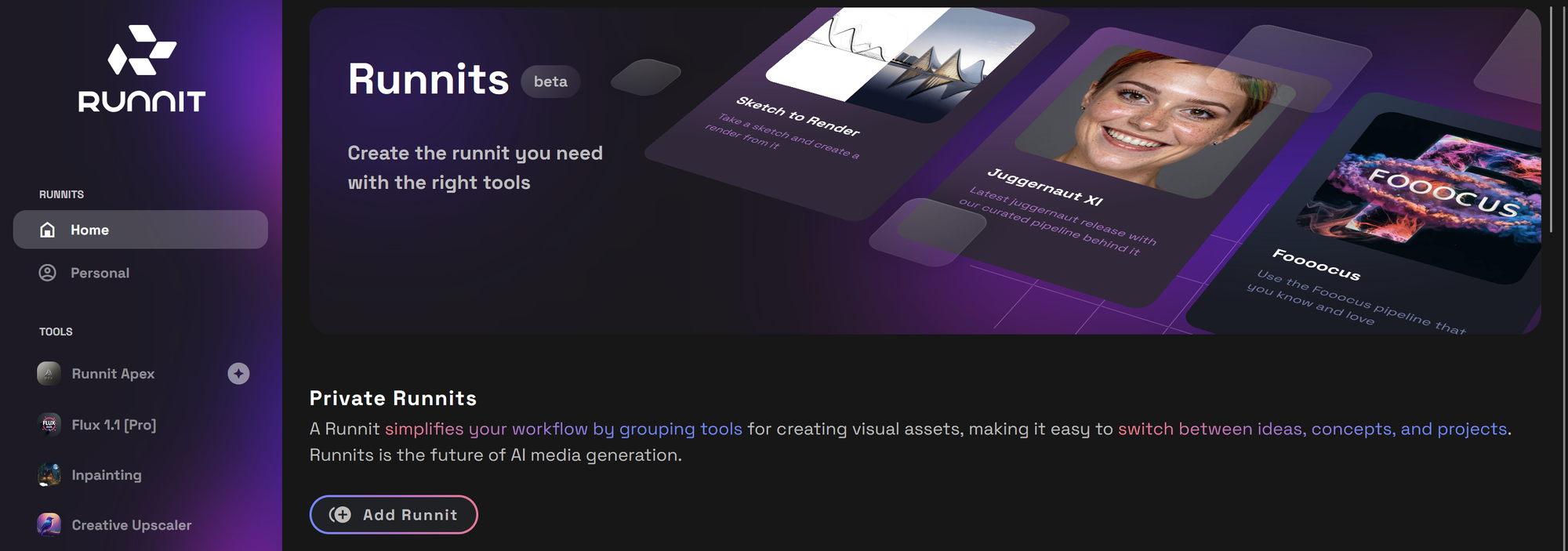Click the Sketch to Render card title
Image resolution: width=1568 pixels, height=551 pixels.
coord(798,116)
